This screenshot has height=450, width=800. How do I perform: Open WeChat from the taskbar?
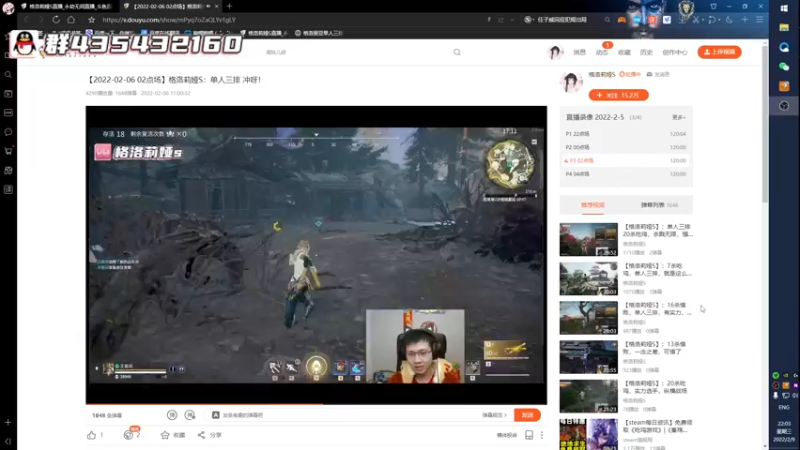click(x=784, y=66)
